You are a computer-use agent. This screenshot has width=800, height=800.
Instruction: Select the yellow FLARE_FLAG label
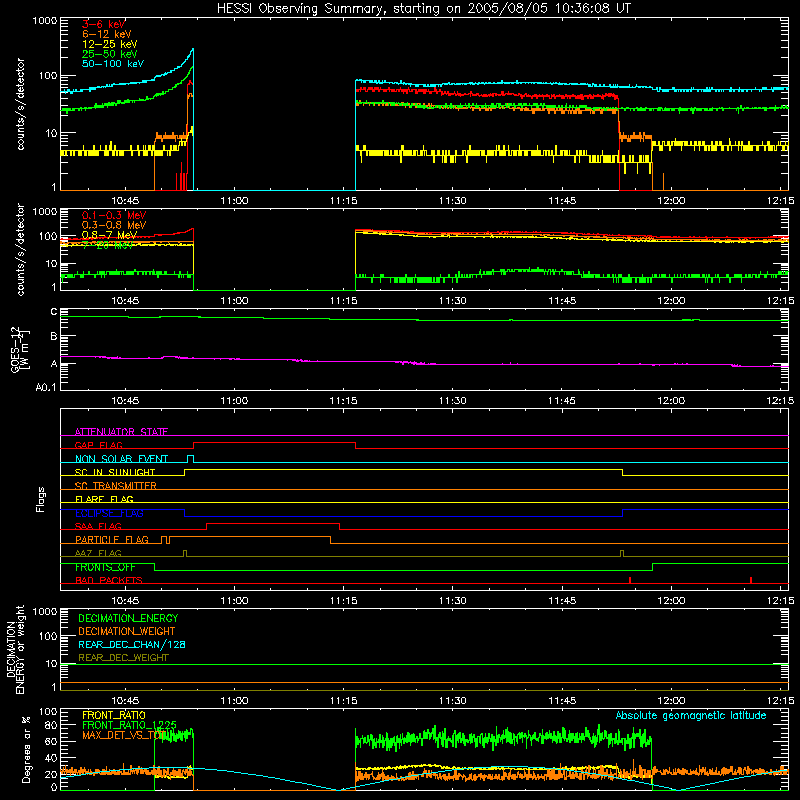point(104,499)
